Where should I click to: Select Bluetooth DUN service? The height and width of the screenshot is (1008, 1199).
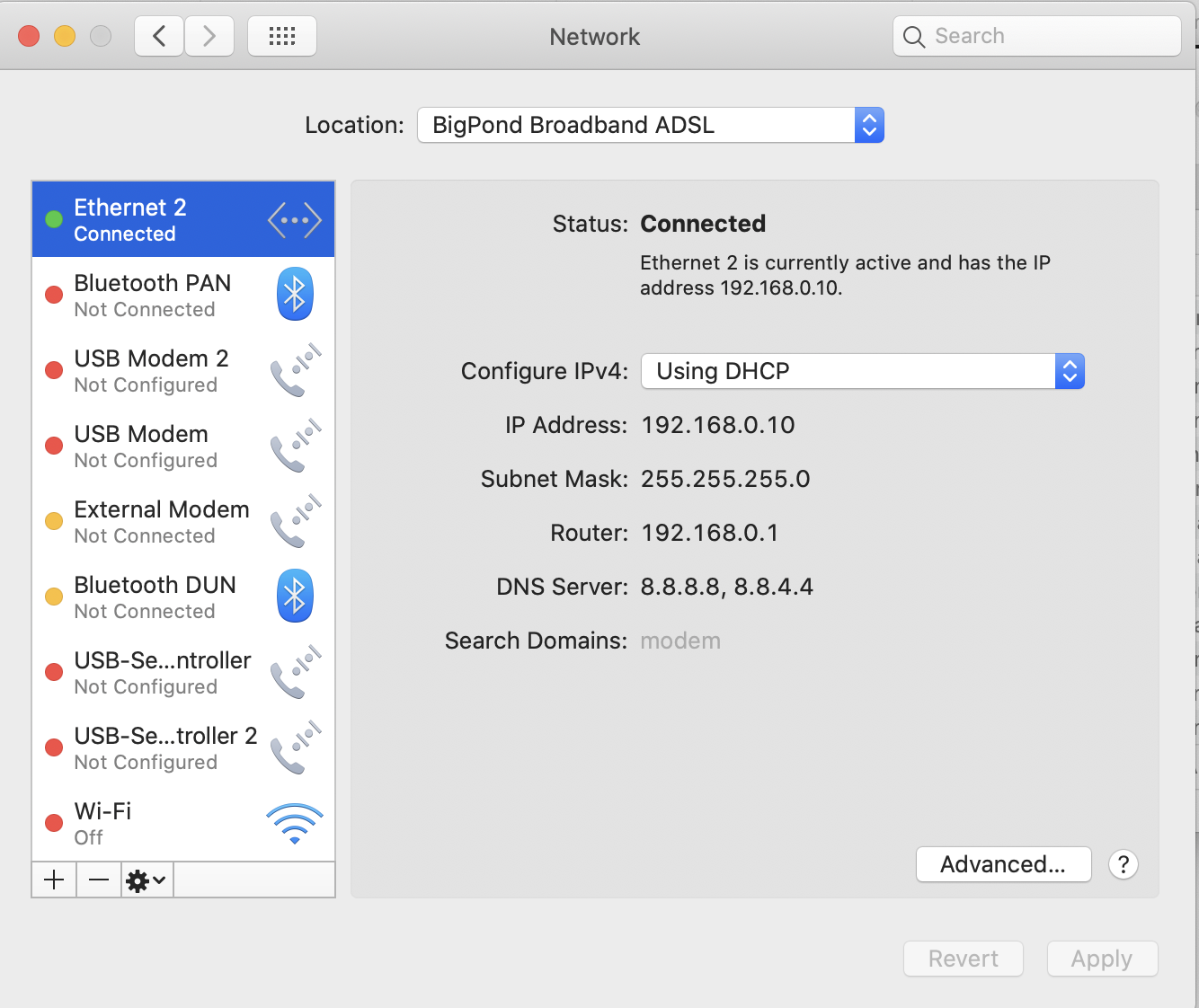click(183, 597)
